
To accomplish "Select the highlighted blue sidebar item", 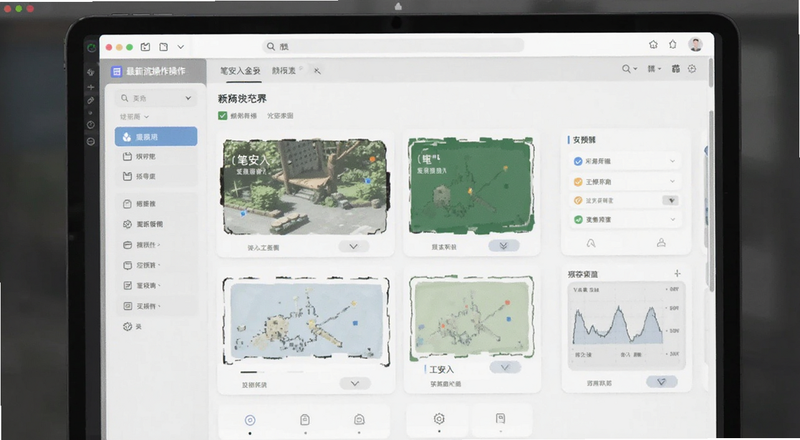I will 156,137.
